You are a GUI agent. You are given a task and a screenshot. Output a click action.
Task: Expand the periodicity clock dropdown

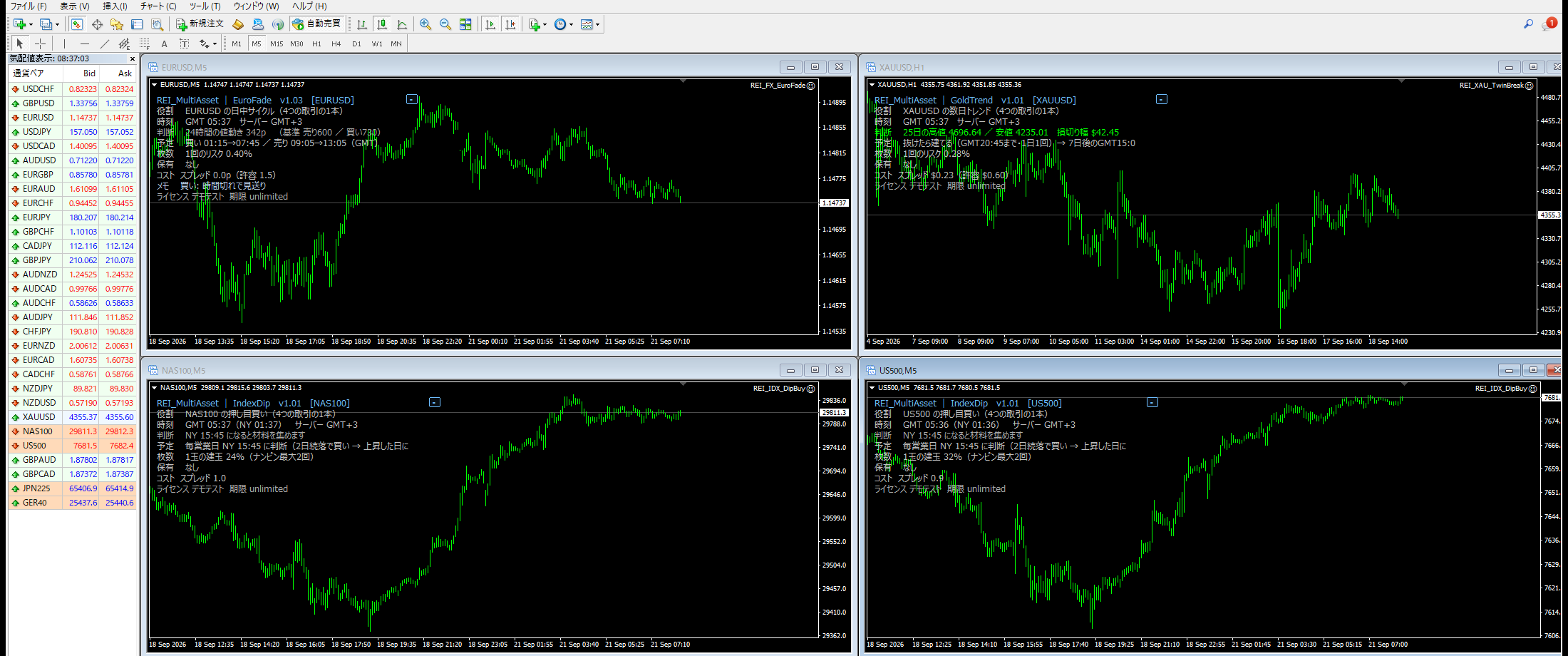[570, 25]
